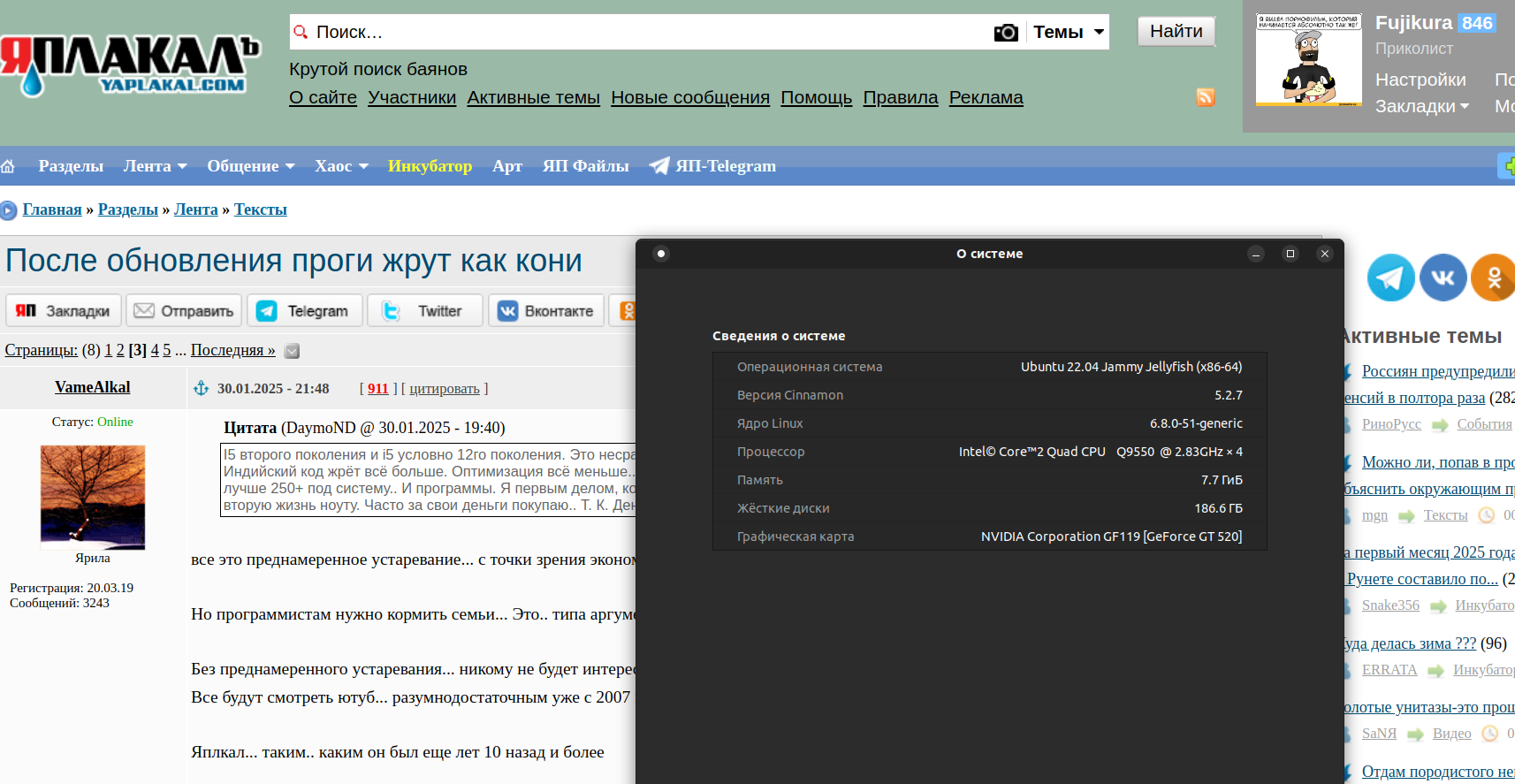Viewport: 1515px width, 784px height.
Task: Open the sidebar События section link
Action: coord(1485,424)
